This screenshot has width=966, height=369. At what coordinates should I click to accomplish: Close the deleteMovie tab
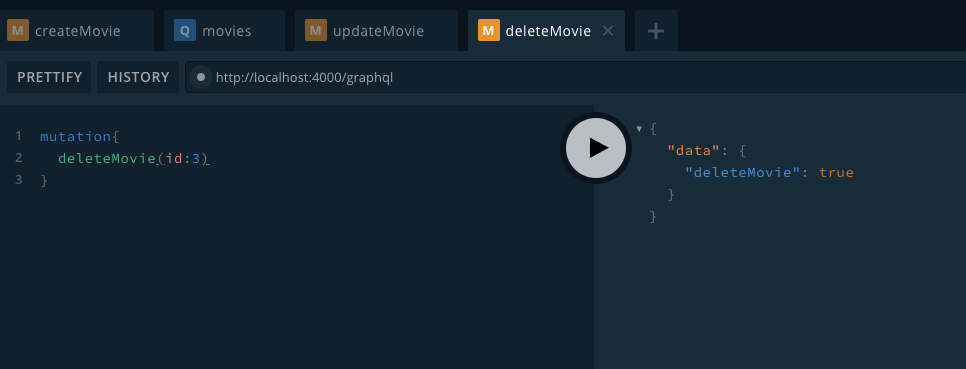pyautogui.click(x=607, y=31)
